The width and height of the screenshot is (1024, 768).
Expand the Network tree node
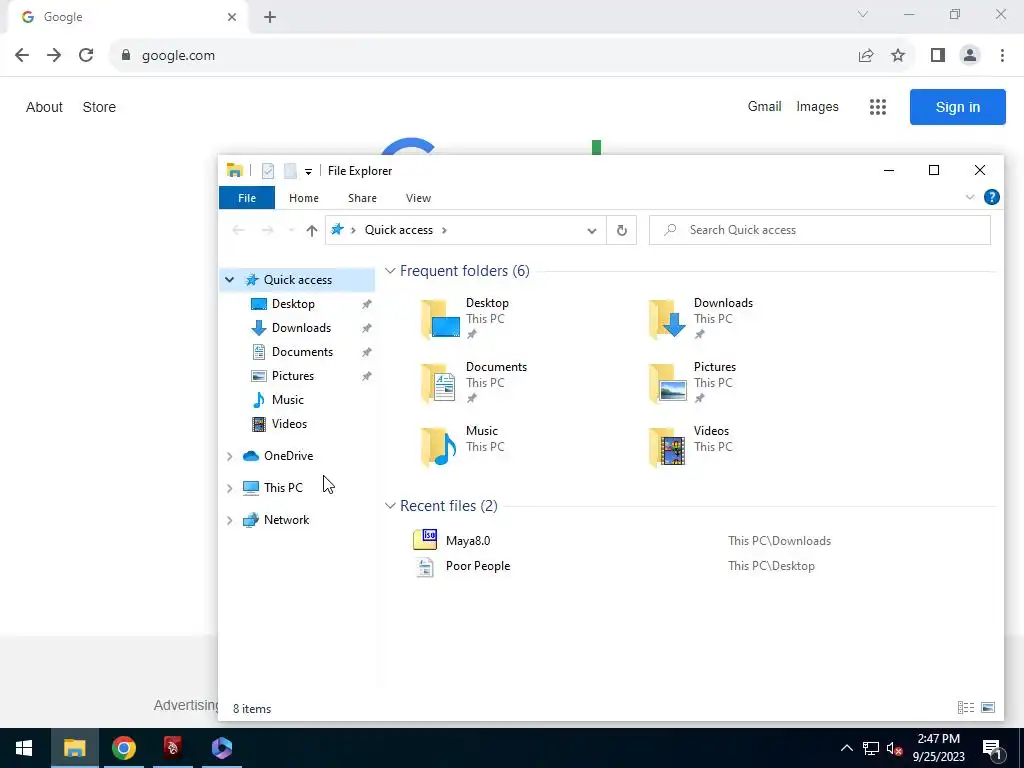229,520
